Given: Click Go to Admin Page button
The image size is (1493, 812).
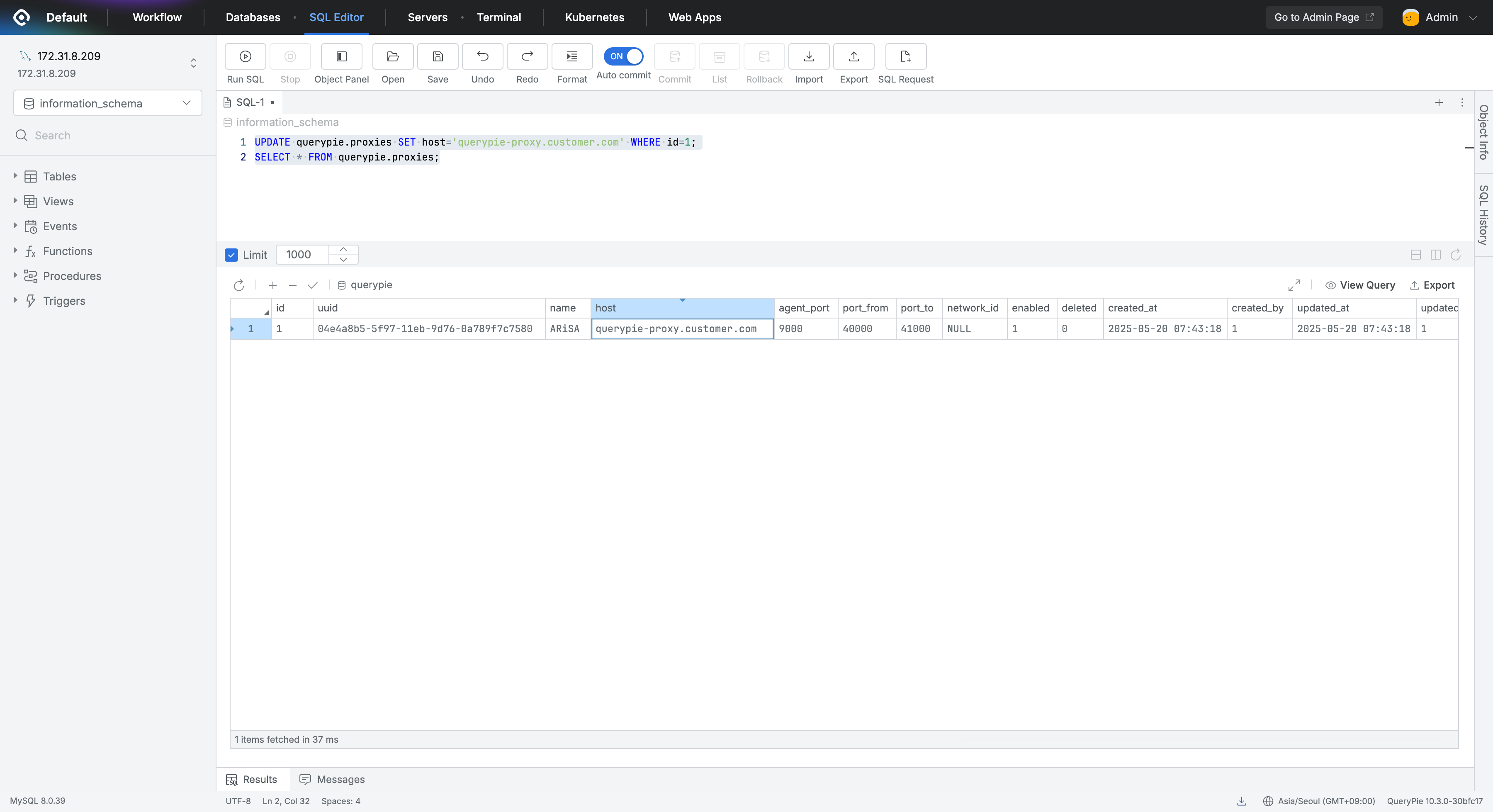Looking at the screenshot, I should point(1323,17).
